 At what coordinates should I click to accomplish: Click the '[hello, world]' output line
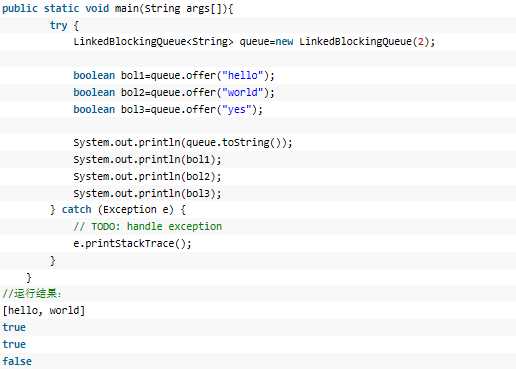[x=44, y=311]
